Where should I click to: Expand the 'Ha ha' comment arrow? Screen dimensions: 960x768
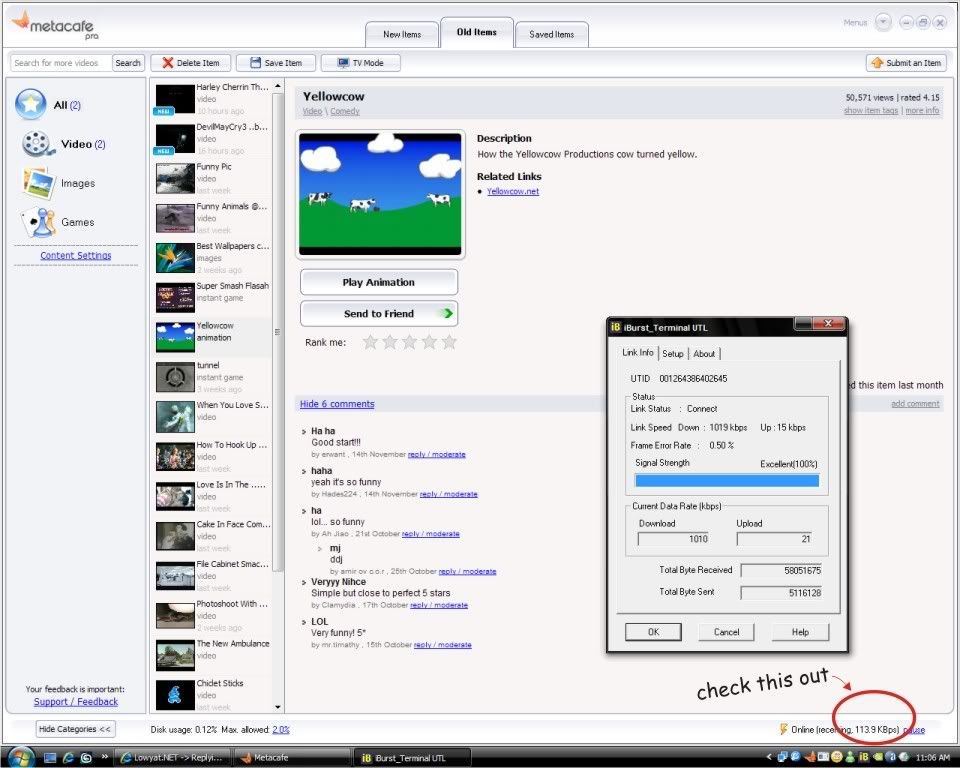click(304, 431)
